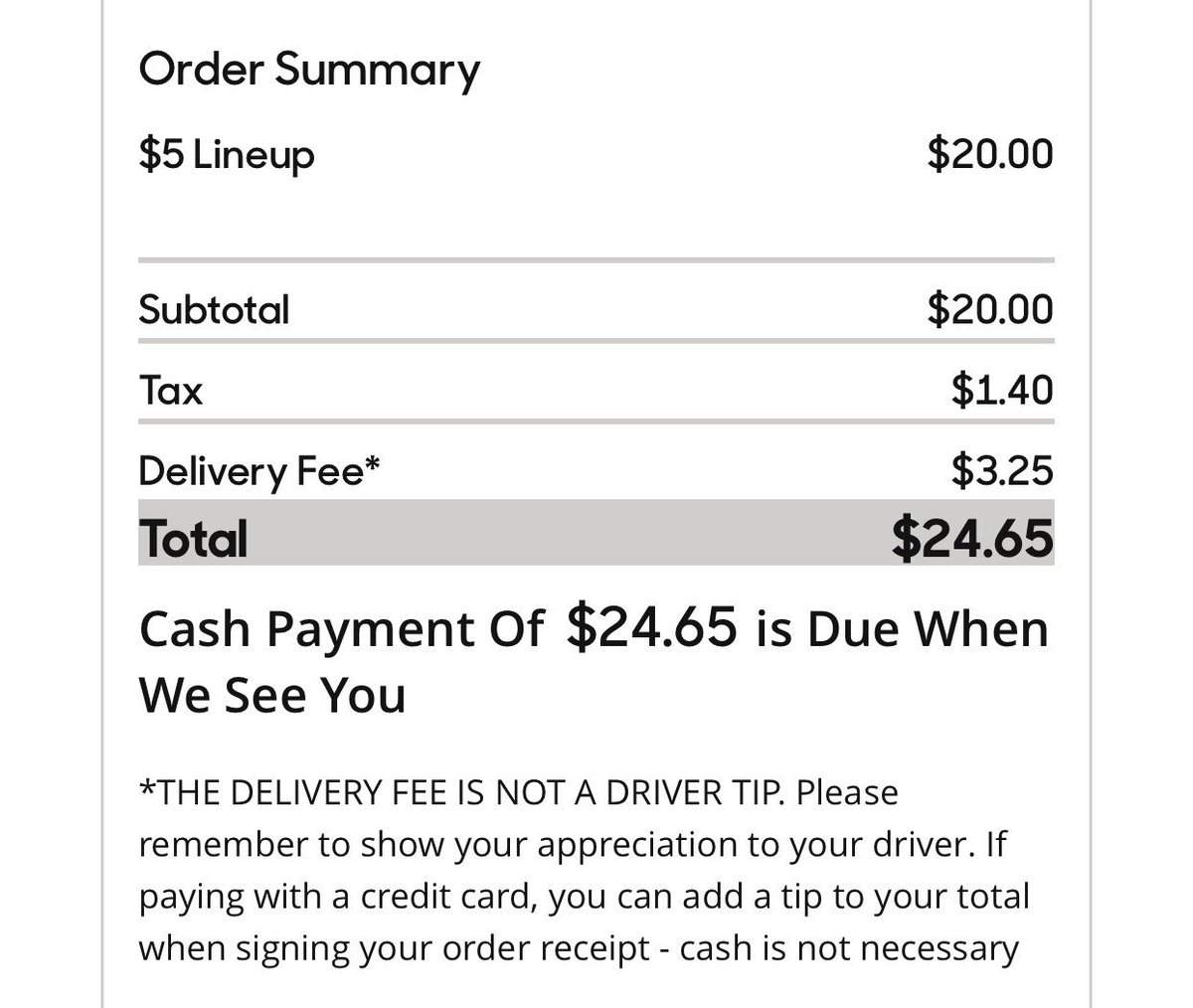The image size is (1193, 1008).
Task: Click the Cash Payment Of text
Action: tap(341, 630)
